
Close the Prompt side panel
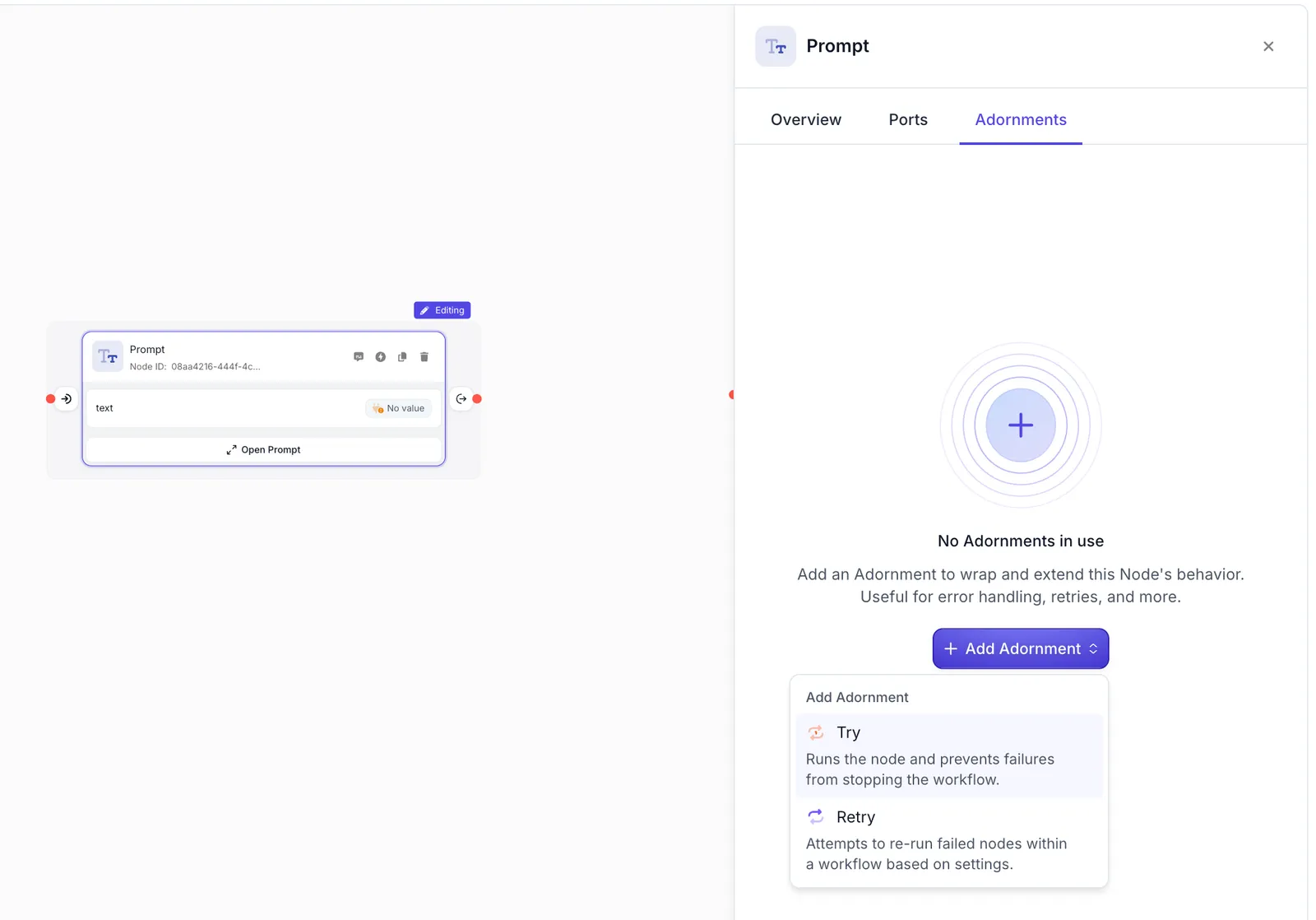point(1268,46)
